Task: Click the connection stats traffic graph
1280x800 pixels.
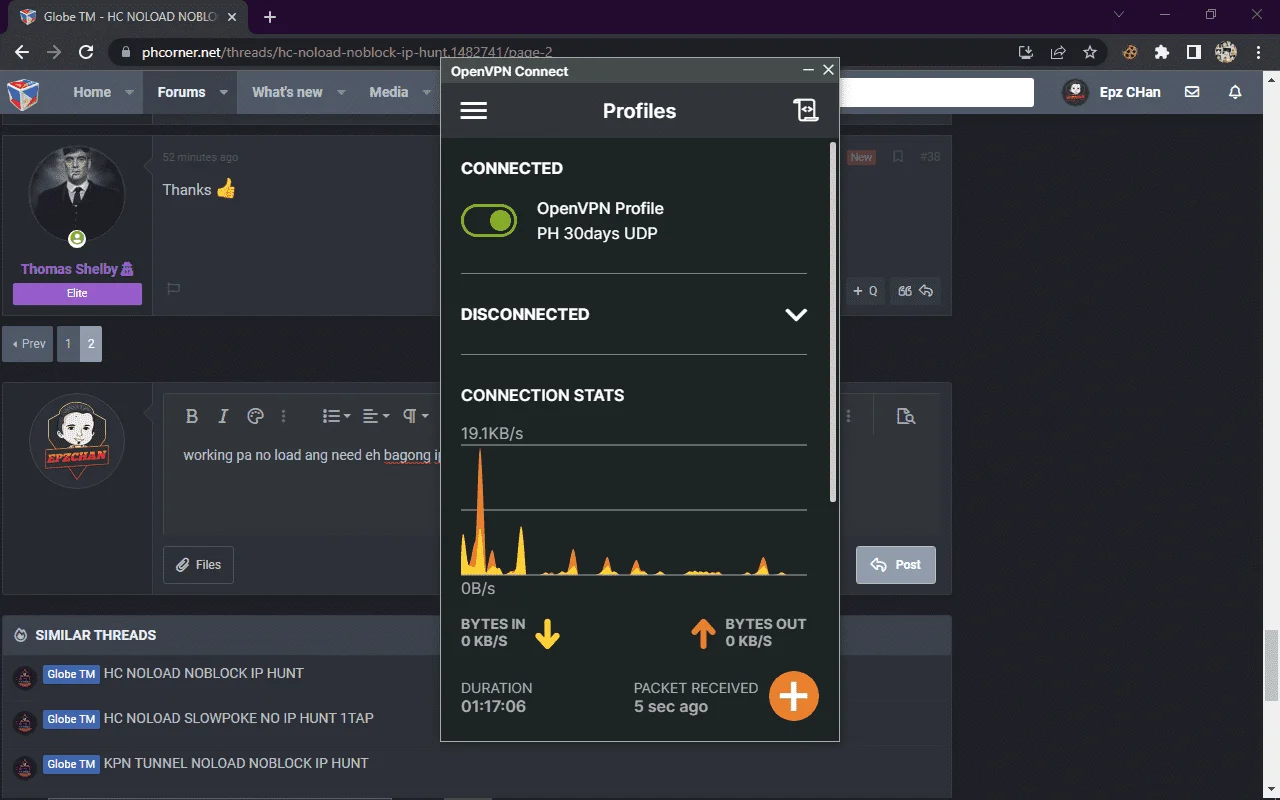Action: [633, 510]
